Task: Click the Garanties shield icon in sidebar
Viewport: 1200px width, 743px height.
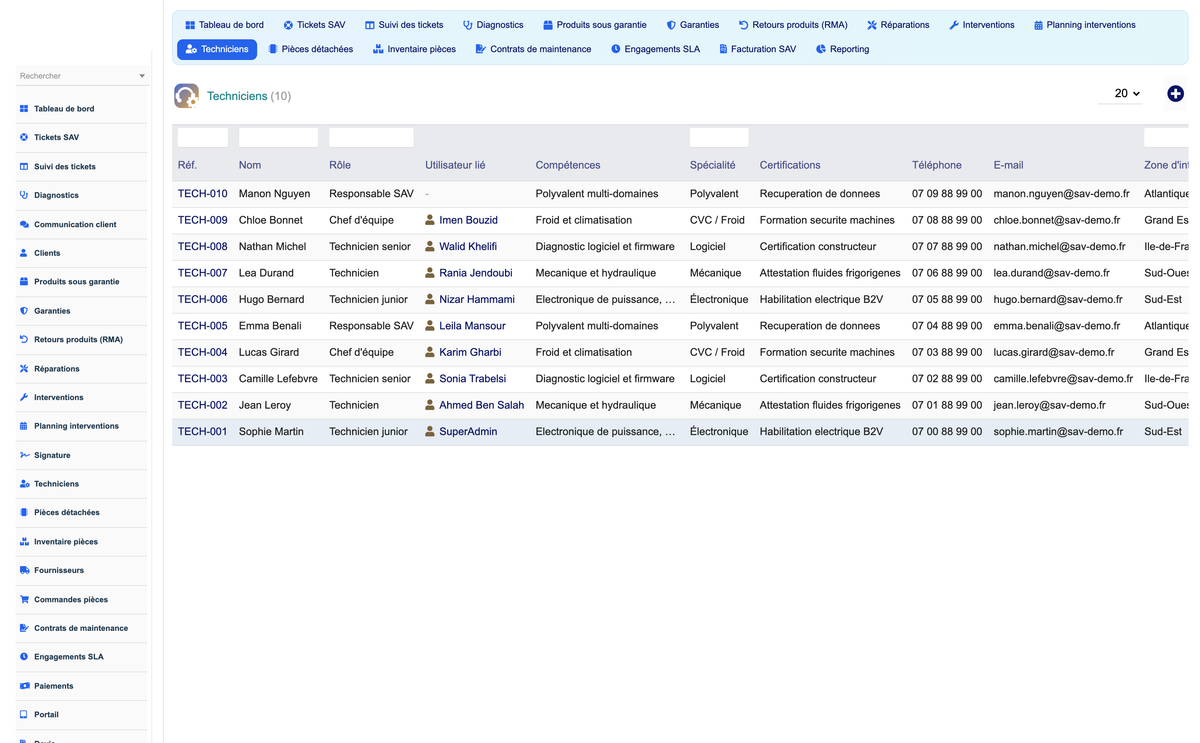Action: coord(24,311)
